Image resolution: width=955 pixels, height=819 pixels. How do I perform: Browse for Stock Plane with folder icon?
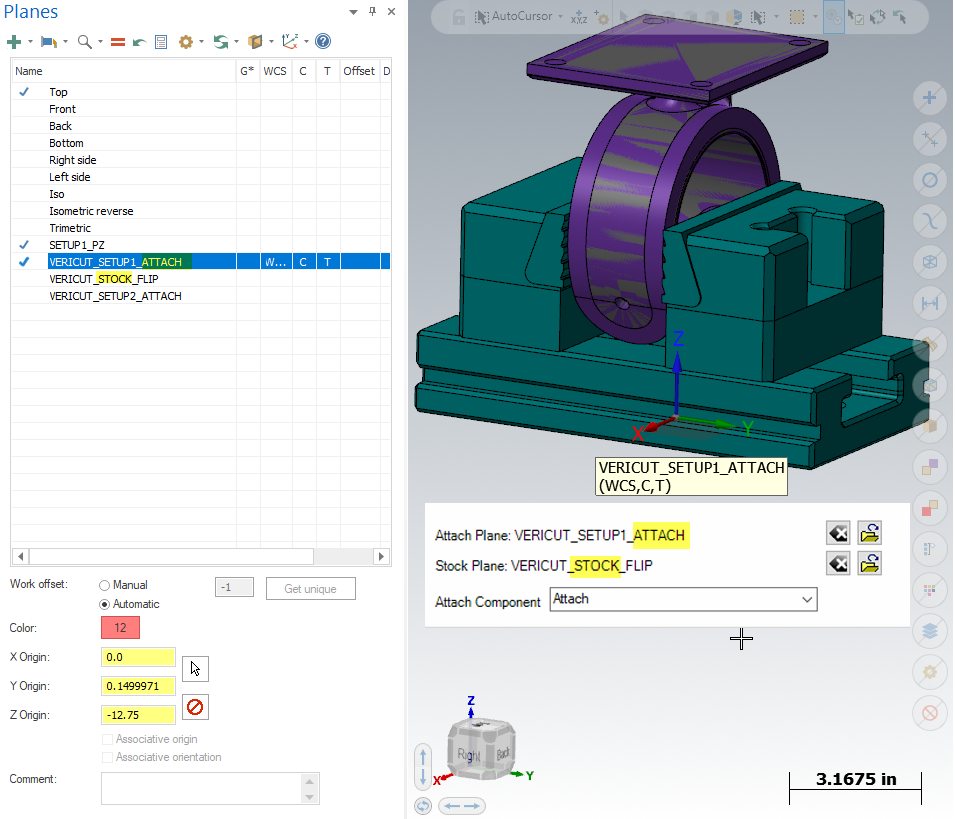click(x=870, y=563)
